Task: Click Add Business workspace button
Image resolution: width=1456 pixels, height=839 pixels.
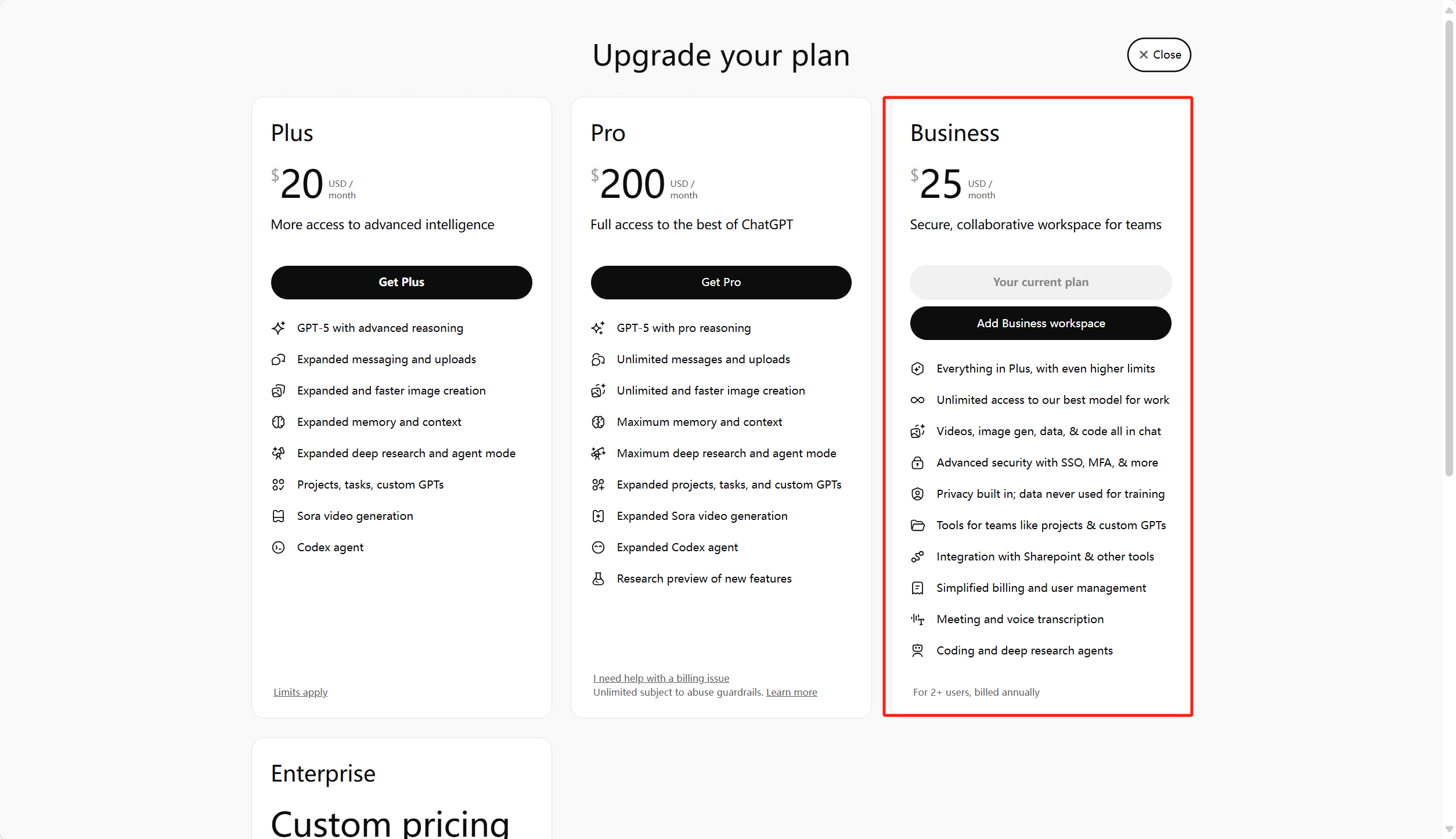Action: point(1040,323)
